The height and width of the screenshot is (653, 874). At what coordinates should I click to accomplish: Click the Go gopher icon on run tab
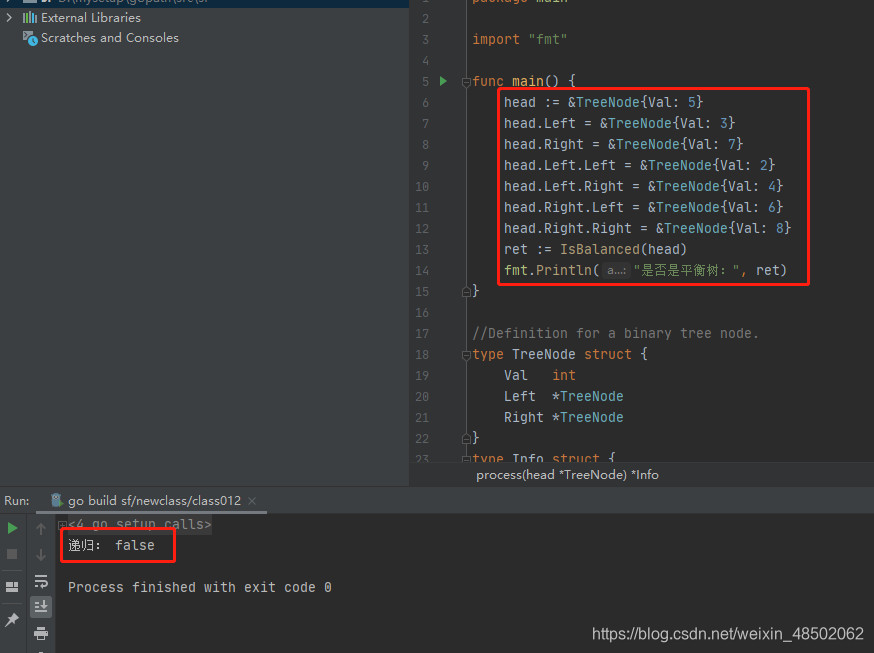click(x=56, y=500)
